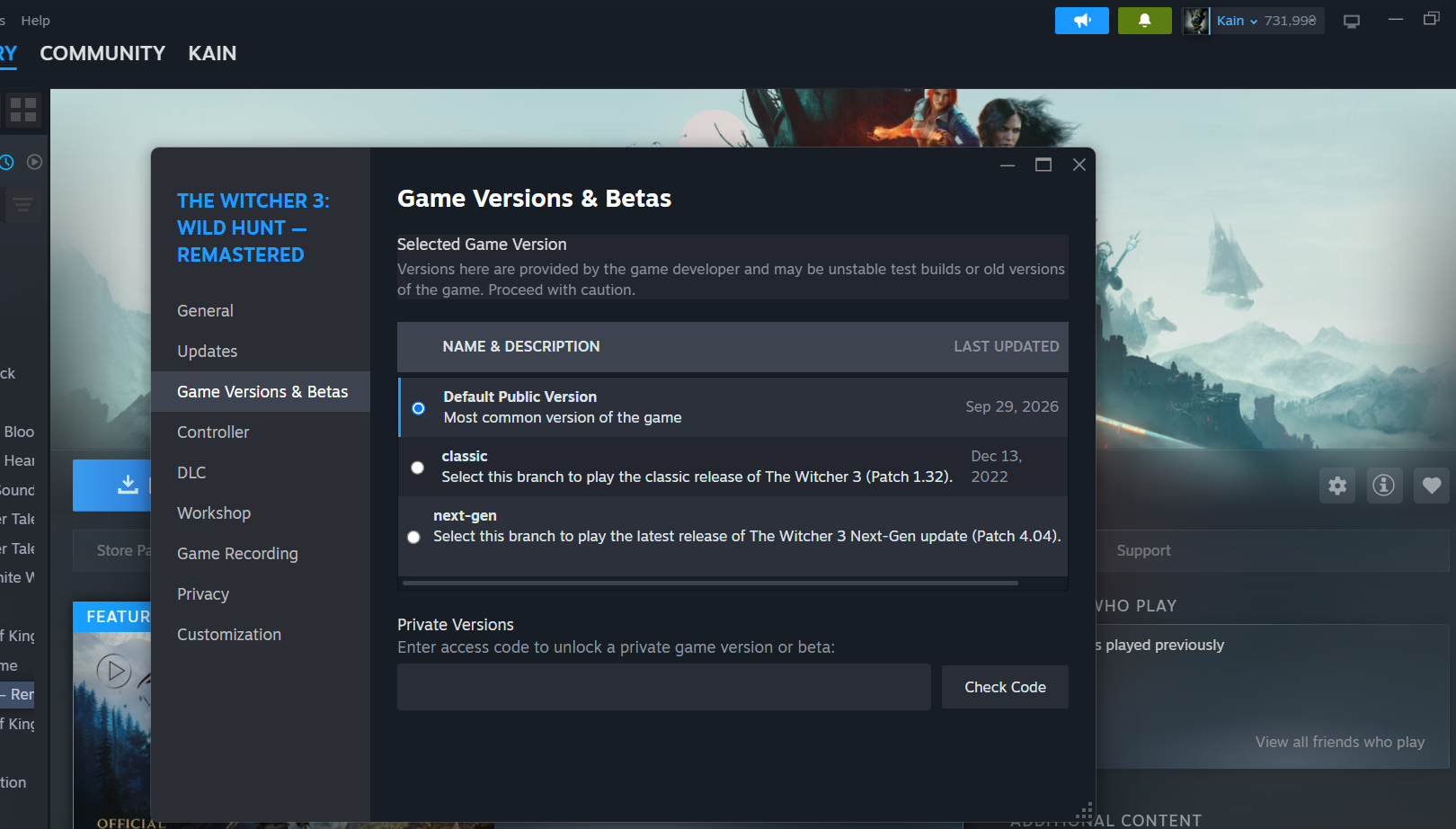Play the featured video thumbnail
The width and height of the screenshot is (1456, 829).
[x=114, y=671]
